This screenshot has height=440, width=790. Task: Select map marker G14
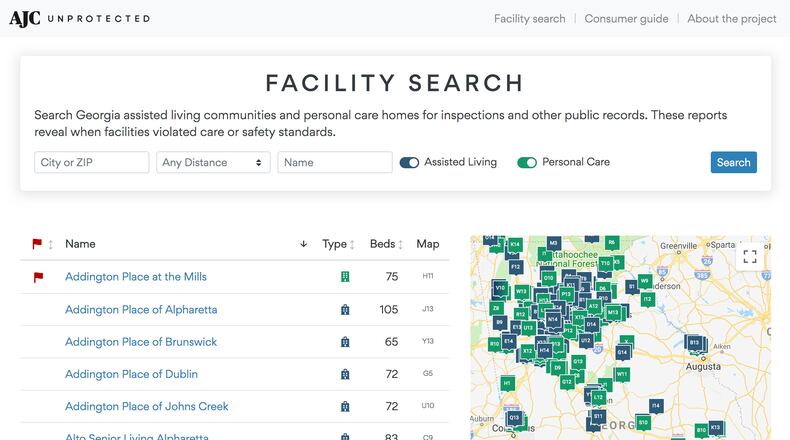pyautogui.click(x=622, y=353)
